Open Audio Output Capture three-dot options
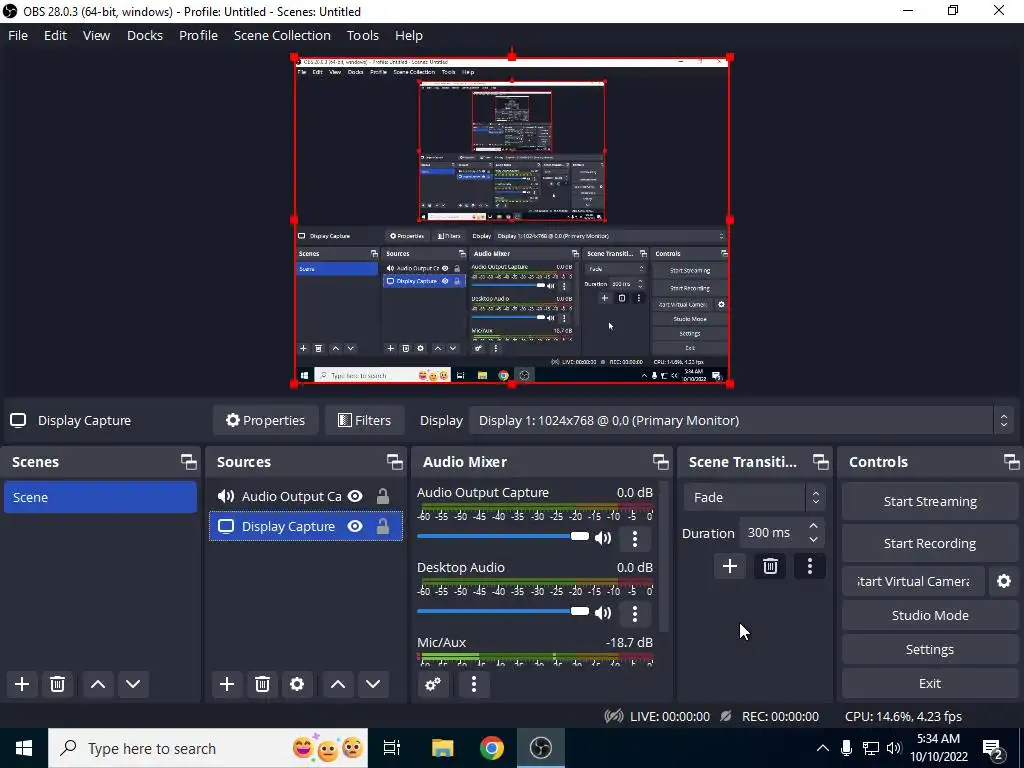 [x=635, y=539]
